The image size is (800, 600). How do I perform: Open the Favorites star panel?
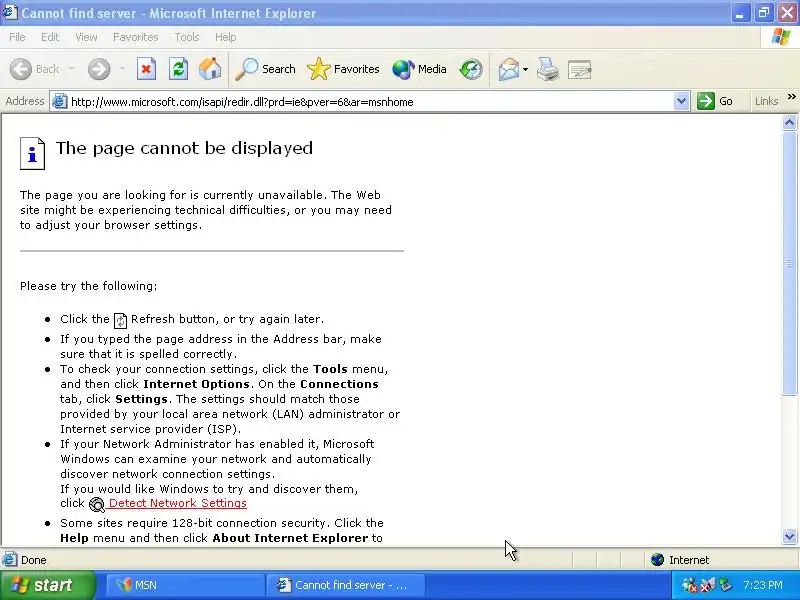click(x=343, y=69)
